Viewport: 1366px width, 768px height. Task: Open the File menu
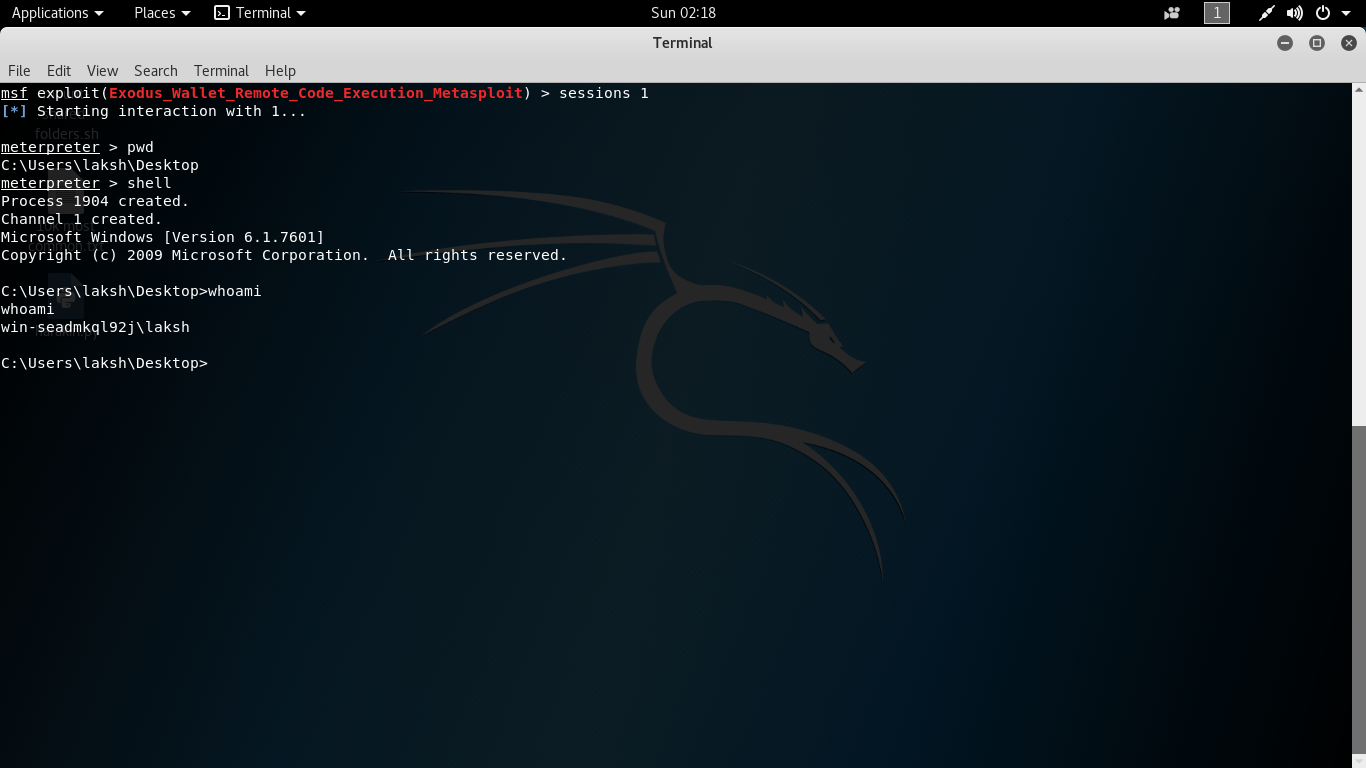point(19,71)
